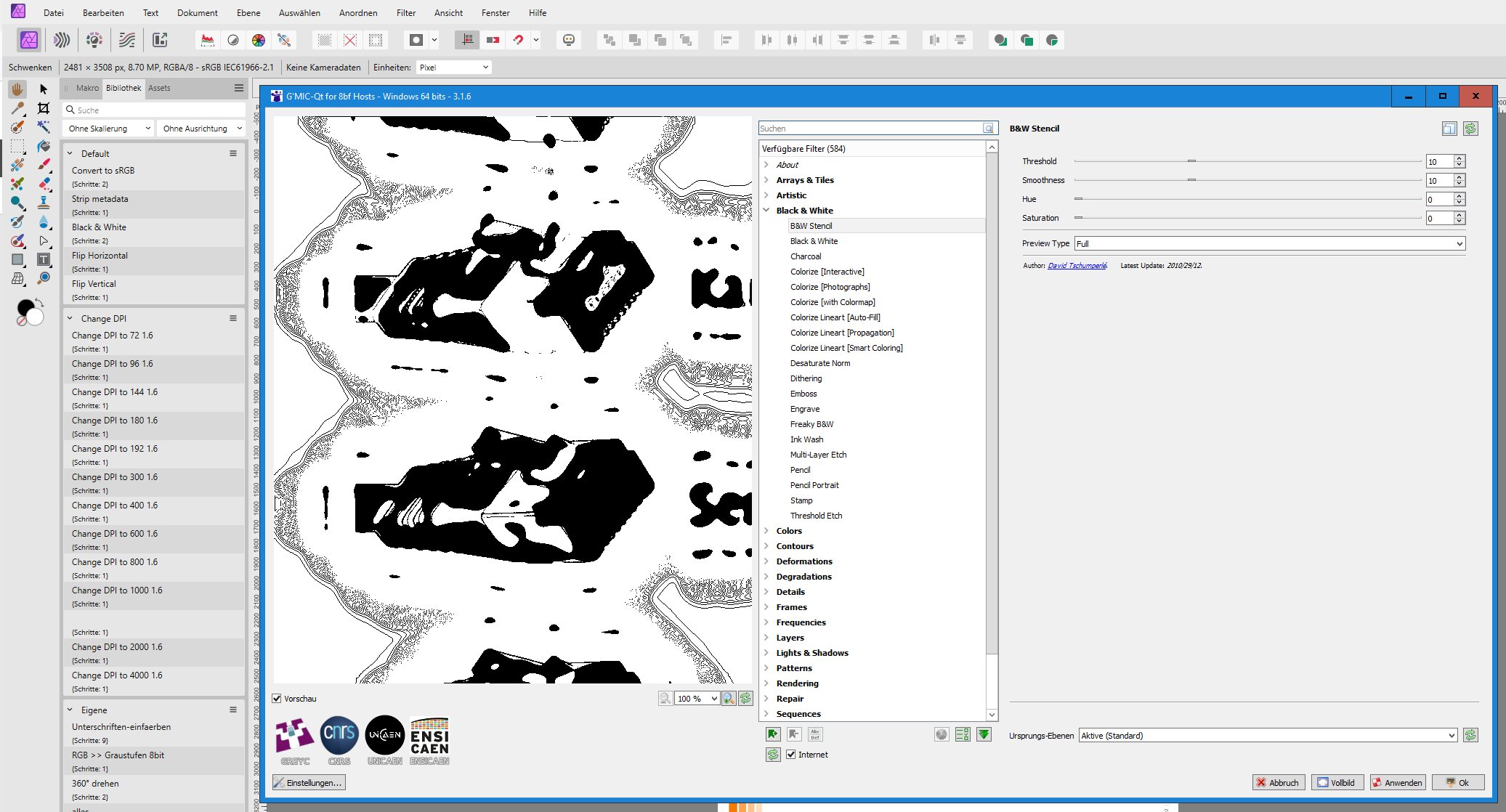Select the Text tool in toolbox
The image size is (1506, 812).
pyautogui.click(x=44, y=259)
